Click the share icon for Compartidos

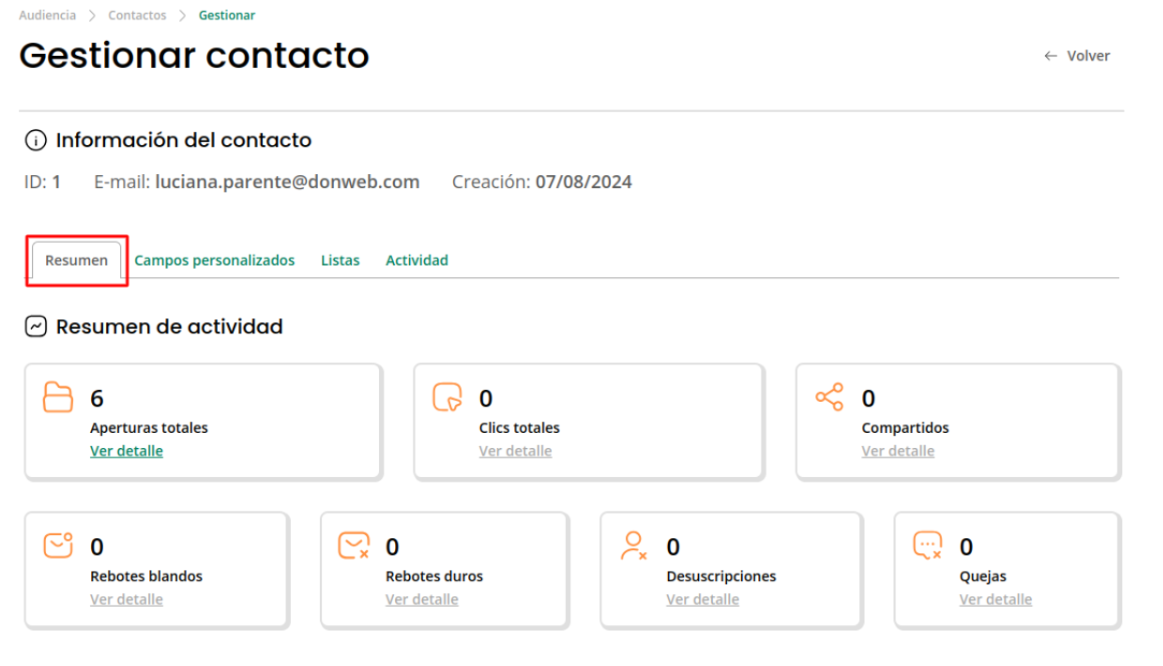tap(829, 397)
